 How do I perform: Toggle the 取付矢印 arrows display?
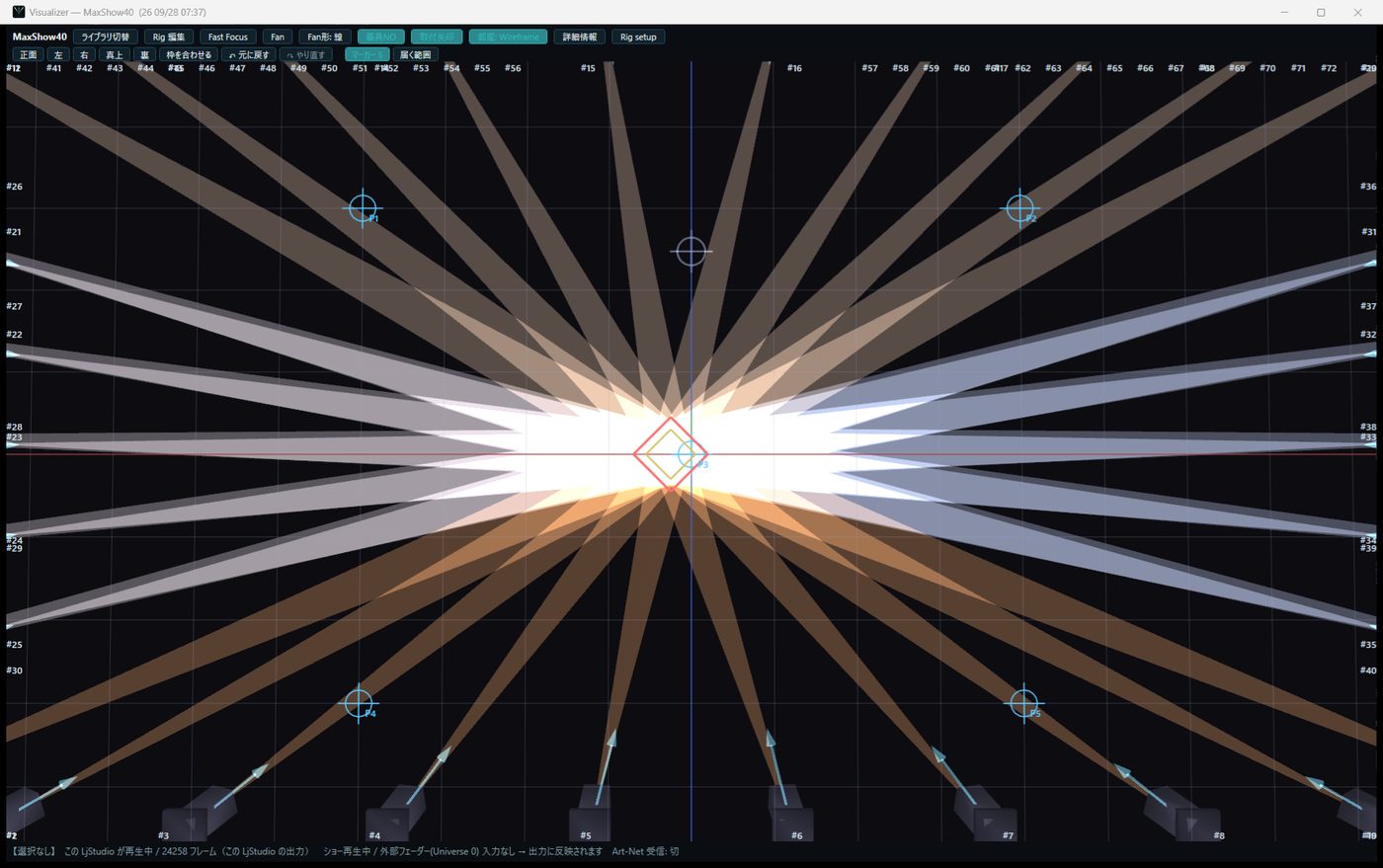(x=436, y=37)
